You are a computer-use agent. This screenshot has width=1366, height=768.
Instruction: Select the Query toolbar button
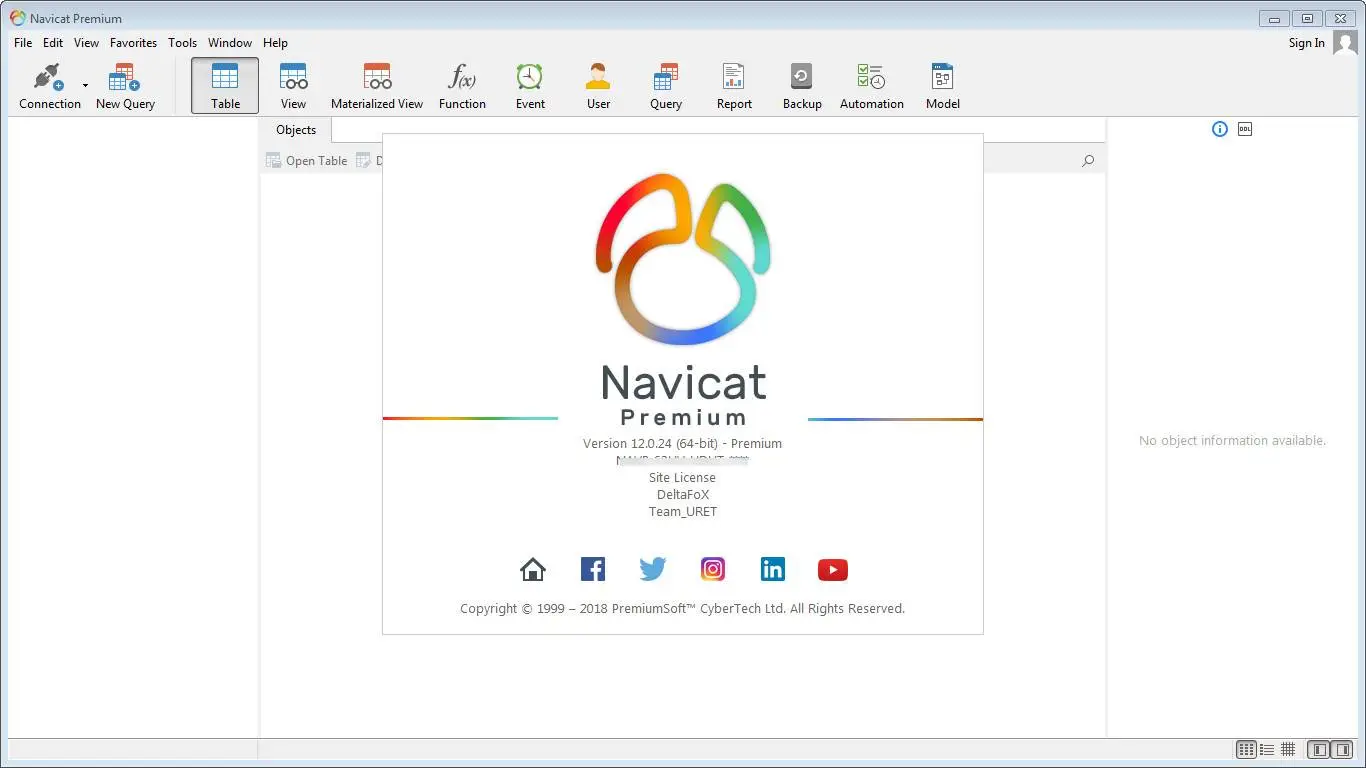click(666, 86)
